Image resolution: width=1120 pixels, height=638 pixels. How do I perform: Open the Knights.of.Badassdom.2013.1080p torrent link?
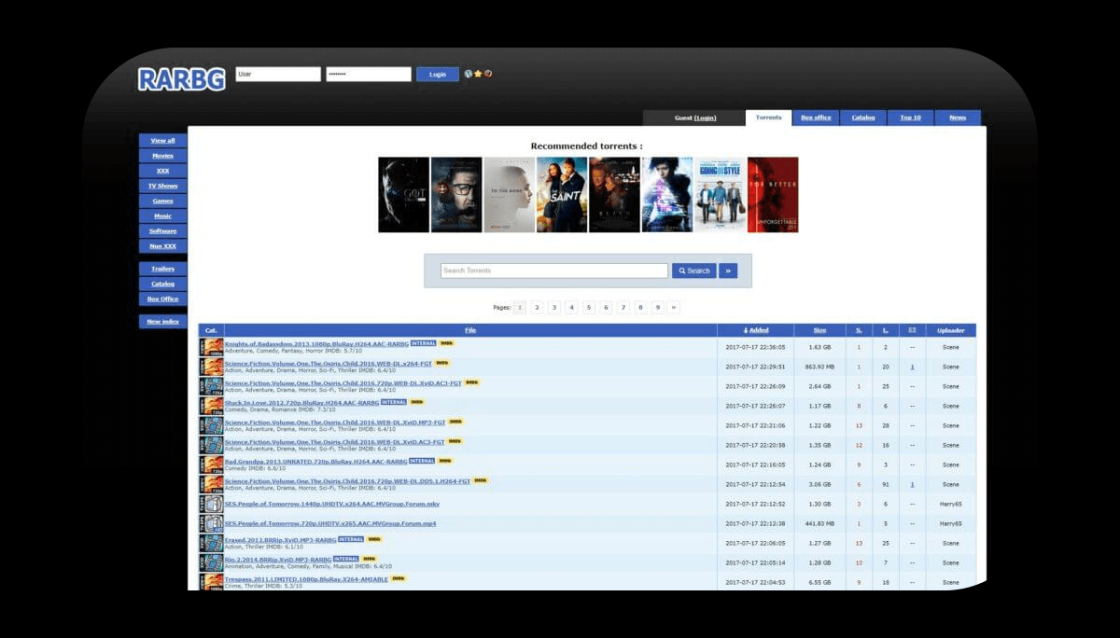click(316, 344)
